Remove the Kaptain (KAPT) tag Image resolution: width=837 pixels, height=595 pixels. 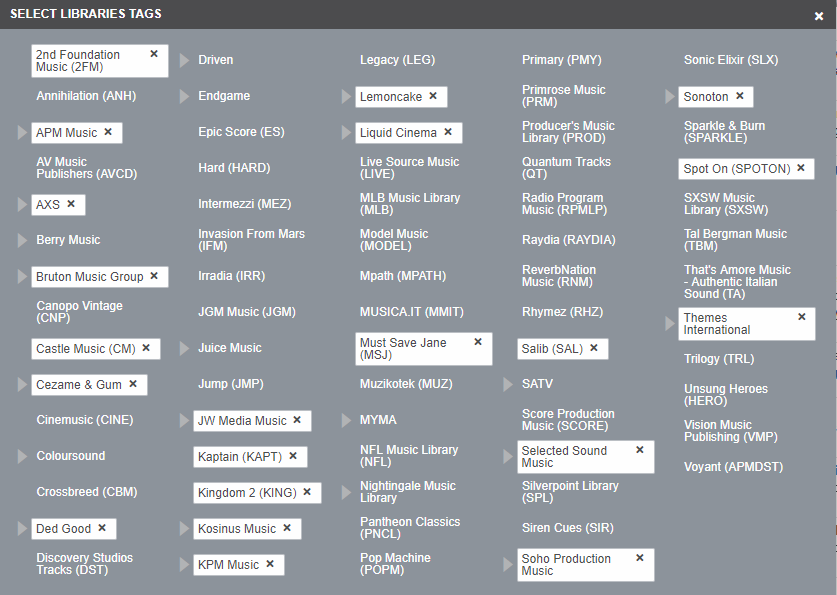coord(293,456)
